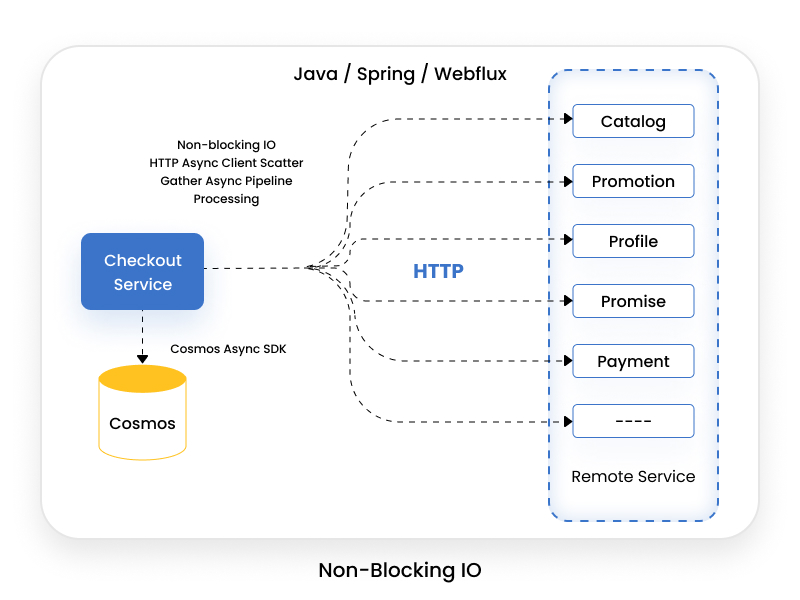Click the Remote Service label
The image size is (800, 600).
click(x=633, y=477)
